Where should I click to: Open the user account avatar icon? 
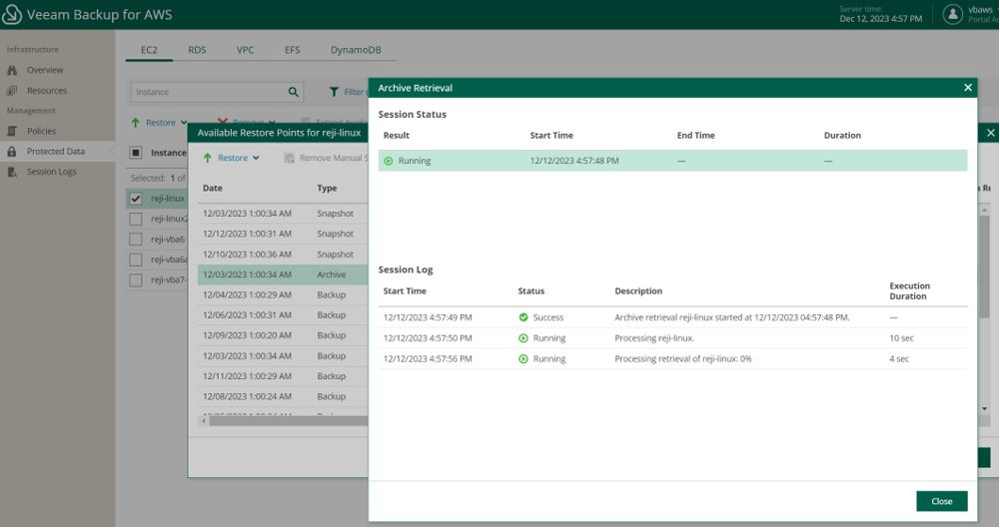coord(952,14)
